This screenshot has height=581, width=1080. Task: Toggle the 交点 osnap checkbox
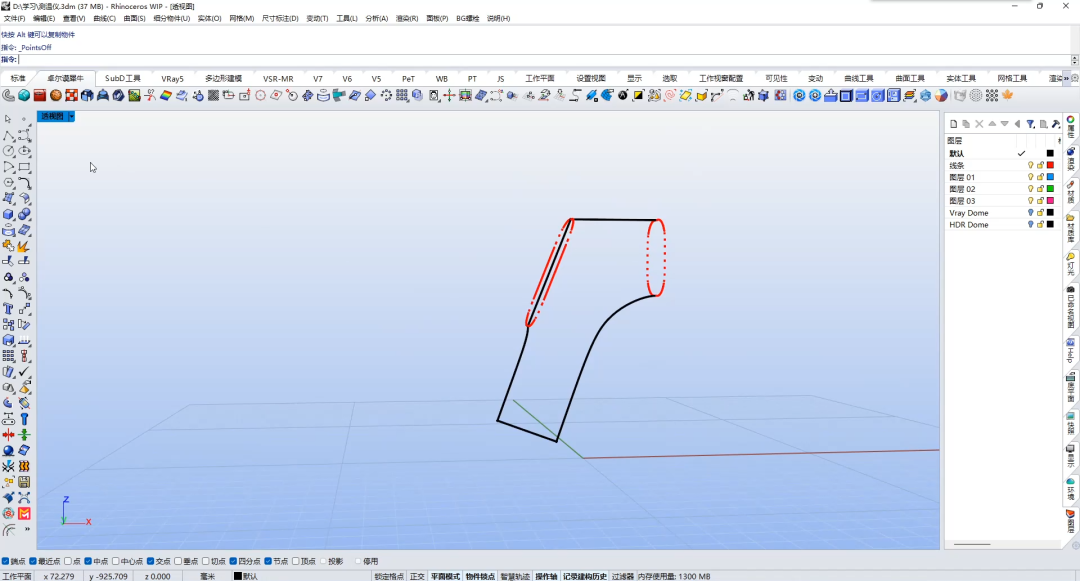tap(150, 561)
